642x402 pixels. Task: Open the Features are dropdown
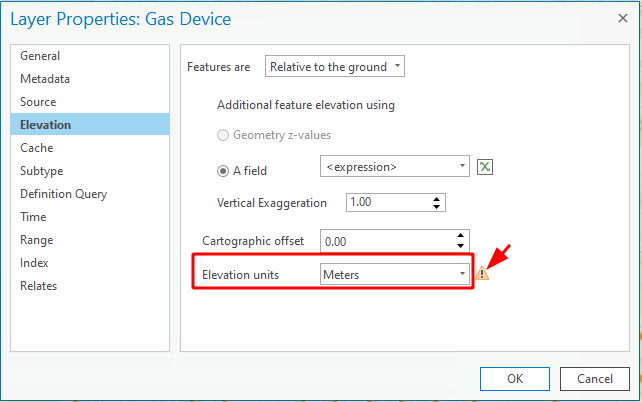[x=335, y=66]
